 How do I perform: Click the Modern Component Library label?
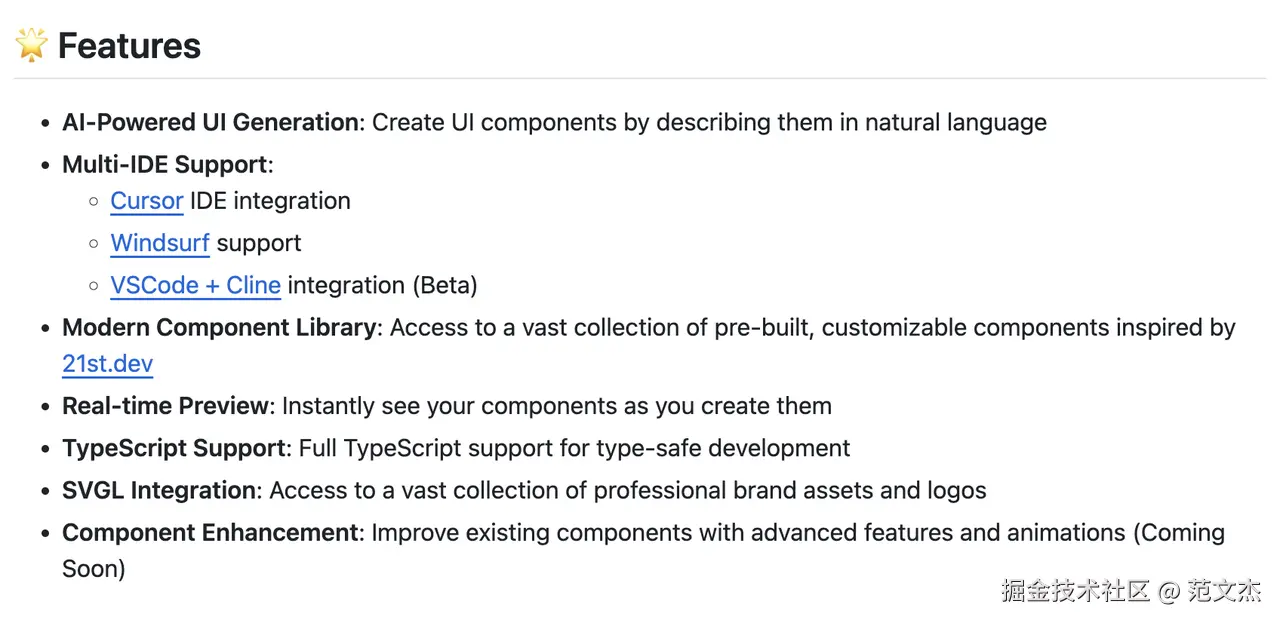click(x=219, y=327)
